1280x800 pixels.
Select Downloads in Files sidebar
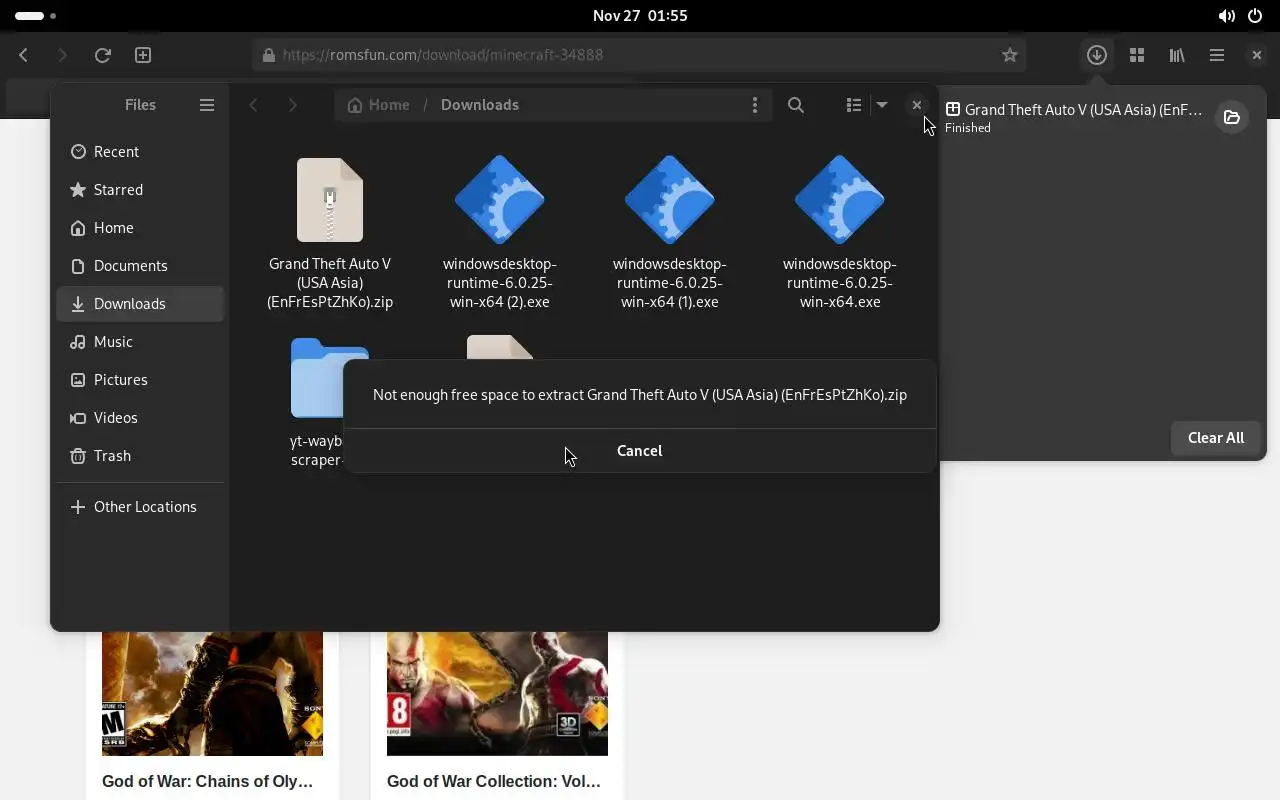coord(140,304)
